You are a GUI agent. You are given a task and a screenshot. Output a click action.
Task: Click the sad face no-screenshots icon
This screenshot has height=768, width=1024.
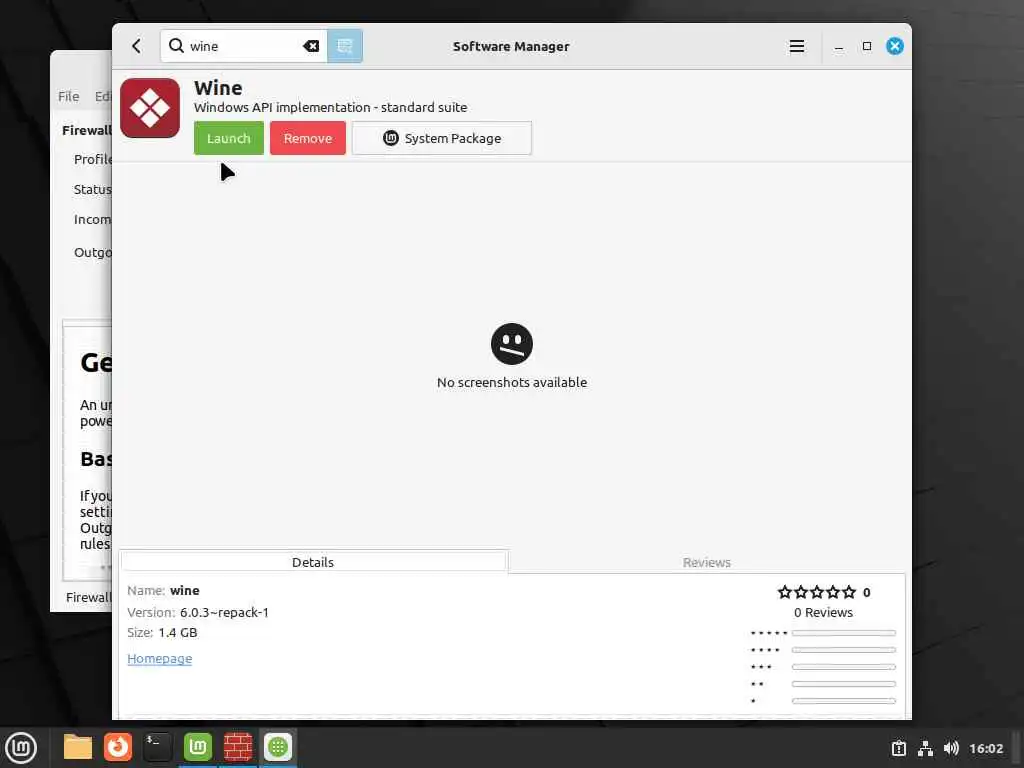(511, 344)
